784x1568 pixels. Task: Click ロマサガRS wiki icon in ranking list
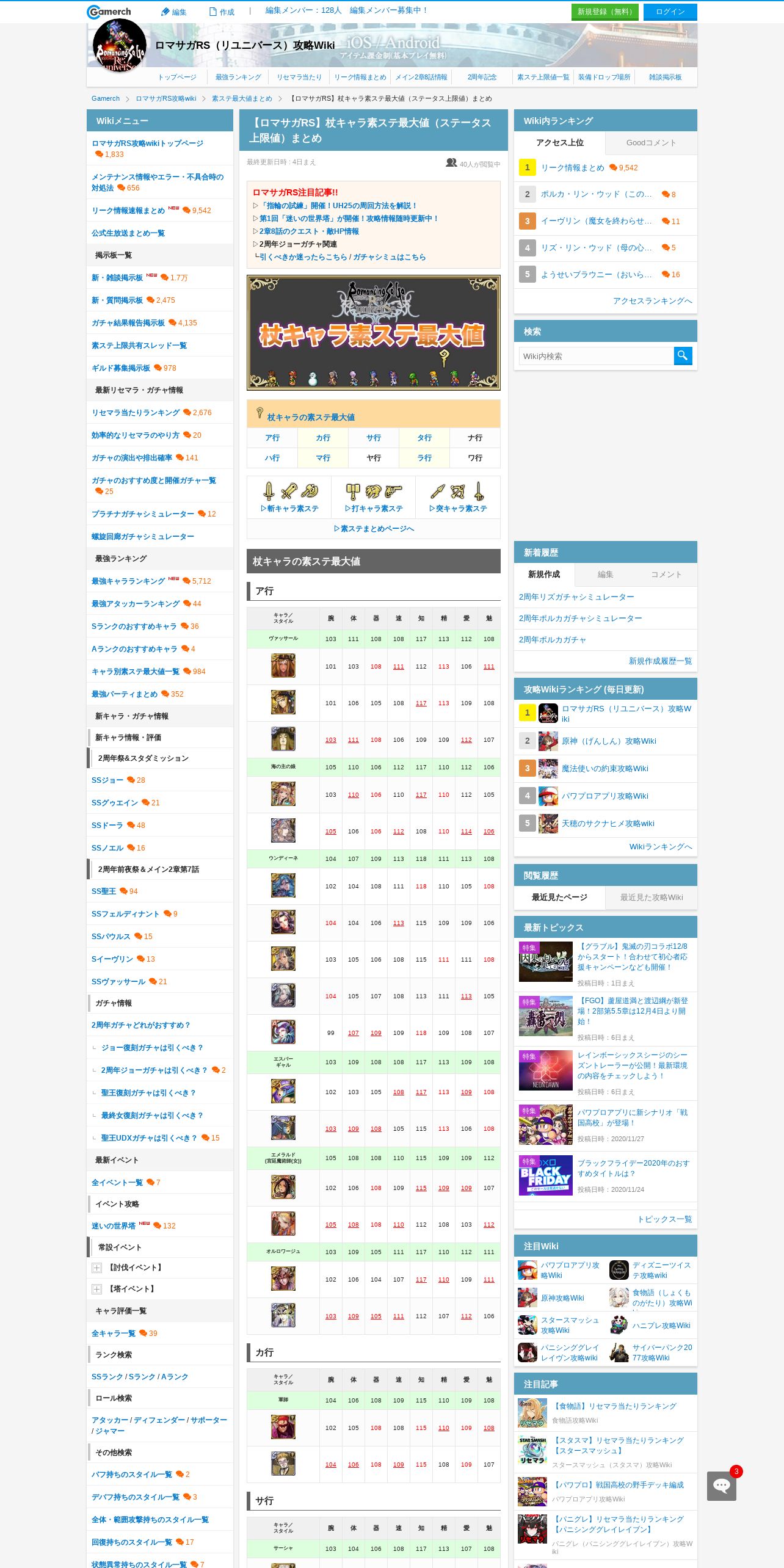point(548,713)
